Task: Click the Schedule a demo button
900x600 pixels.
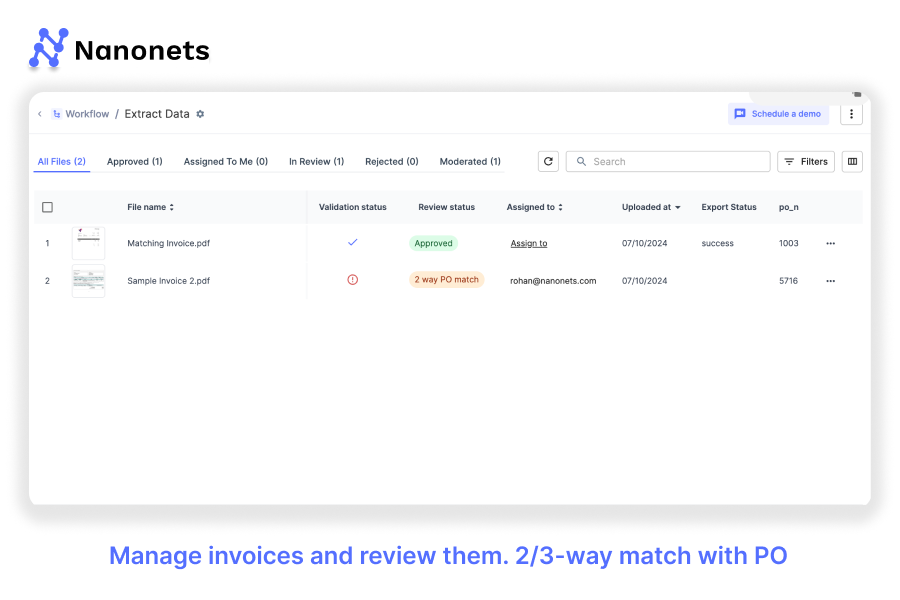Action: (x=778, y=114)
